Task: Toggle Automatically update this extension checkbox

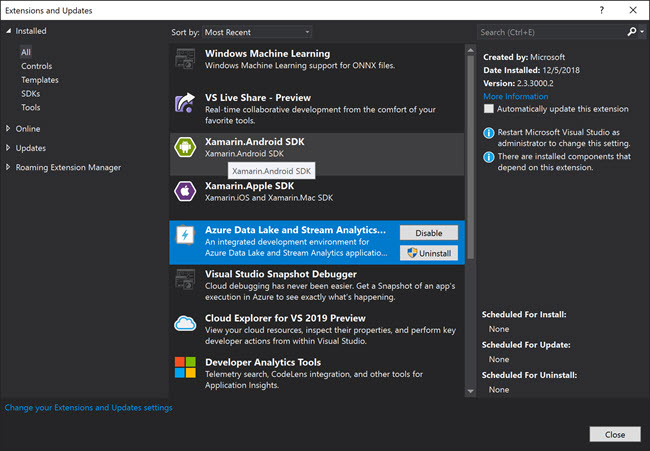Action: coord(489,109)
